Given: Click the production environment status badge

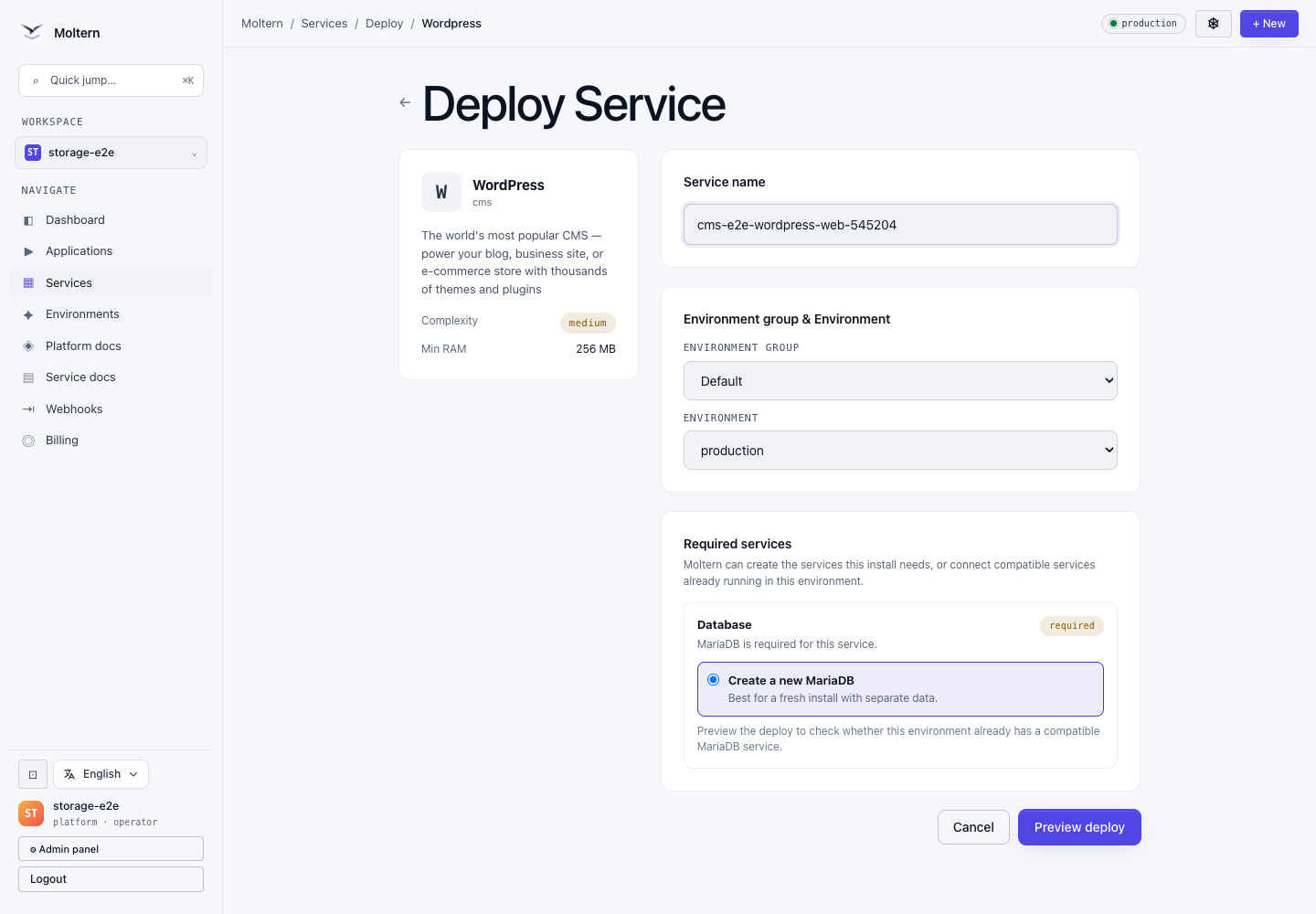Looking at the screenshot, I should tap(1143, 24).
